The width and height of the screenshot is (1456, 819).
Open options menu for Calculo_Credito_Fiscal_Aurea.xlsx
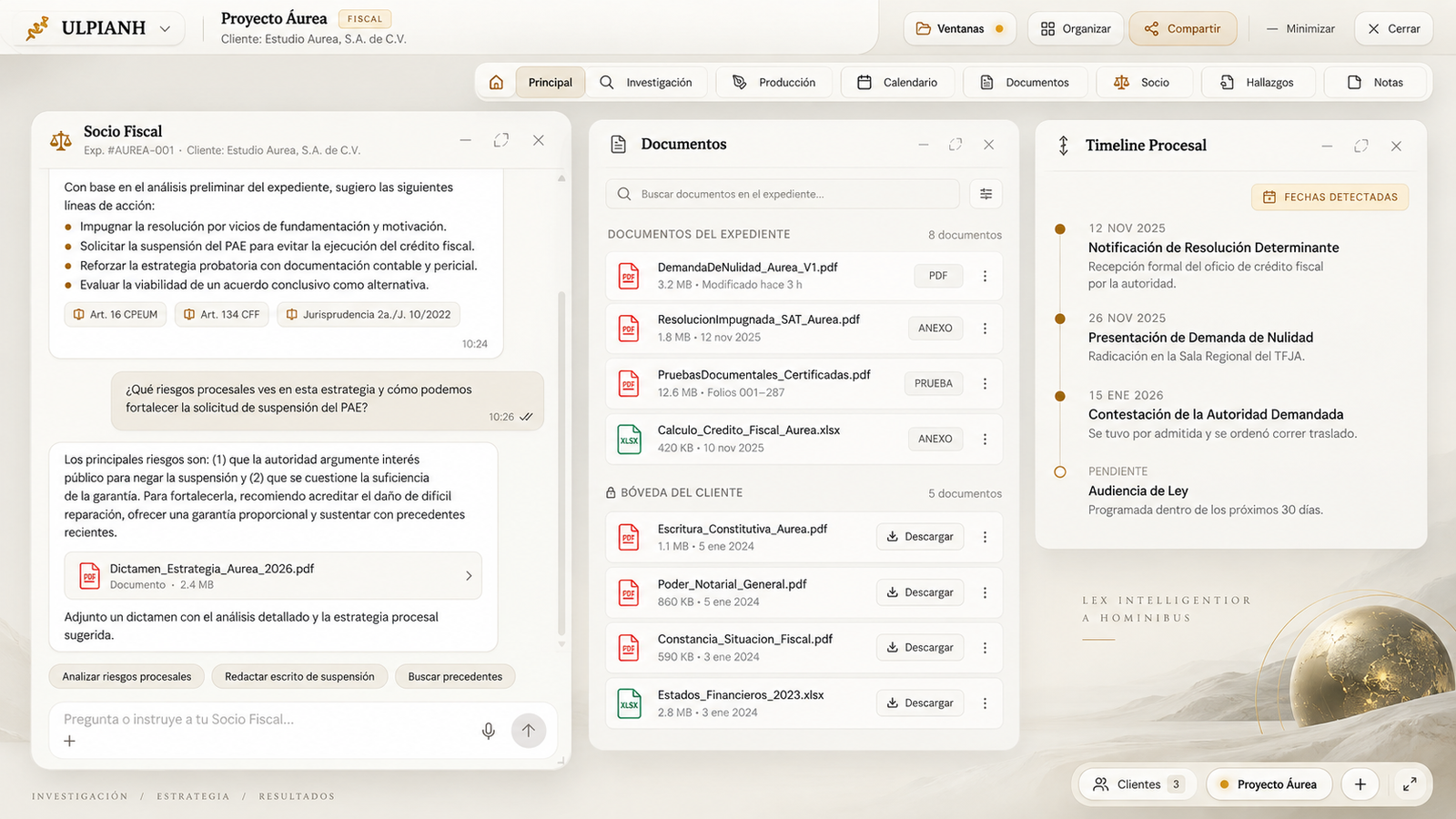[x=985, y=439]
